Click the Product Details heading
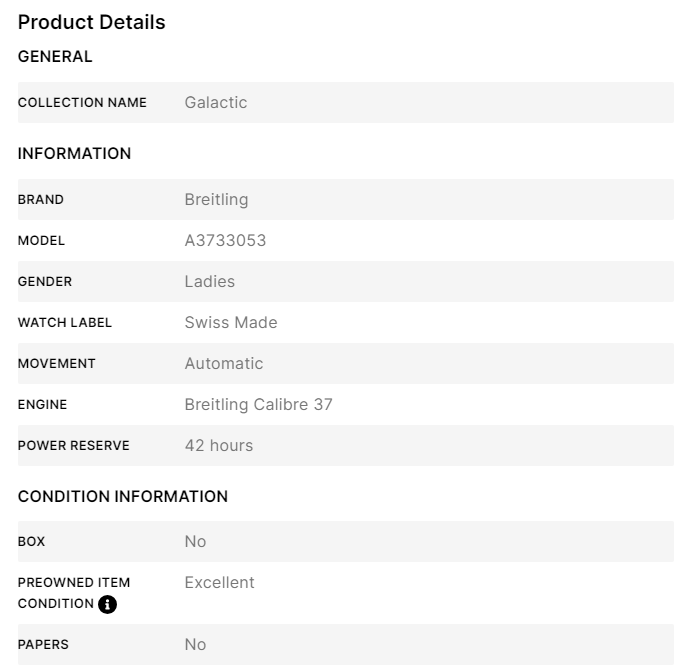 [x=92, y=22]
